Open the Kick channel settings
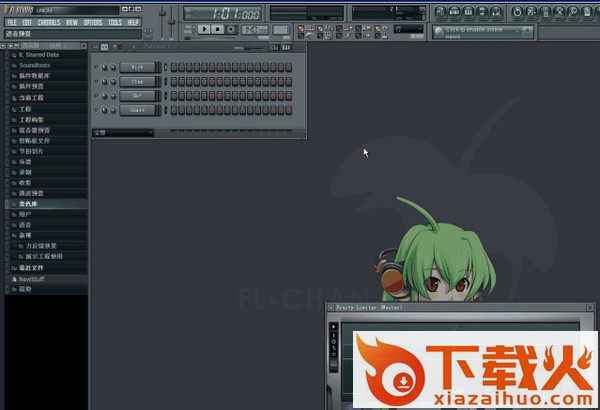 click(x=137, y=67)
